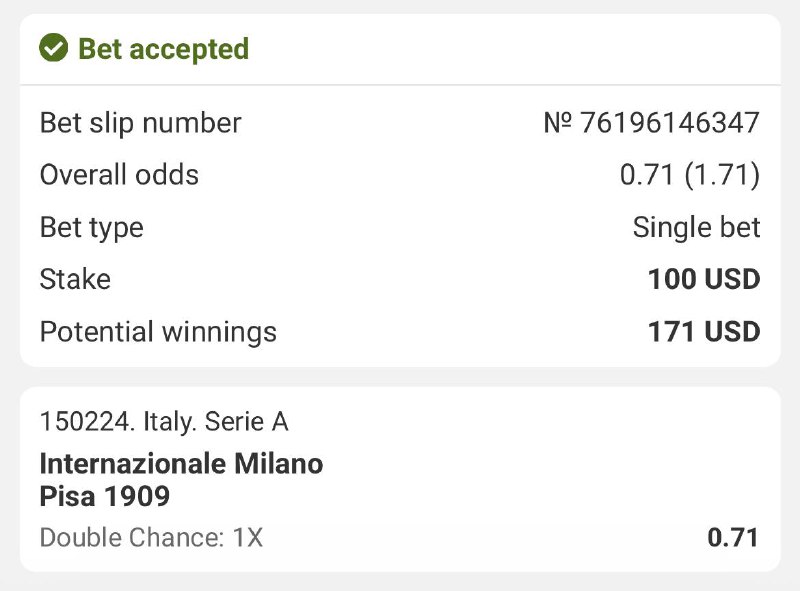
Task: Select the 'Overall odds' label
Action: [x=119, y=175]
